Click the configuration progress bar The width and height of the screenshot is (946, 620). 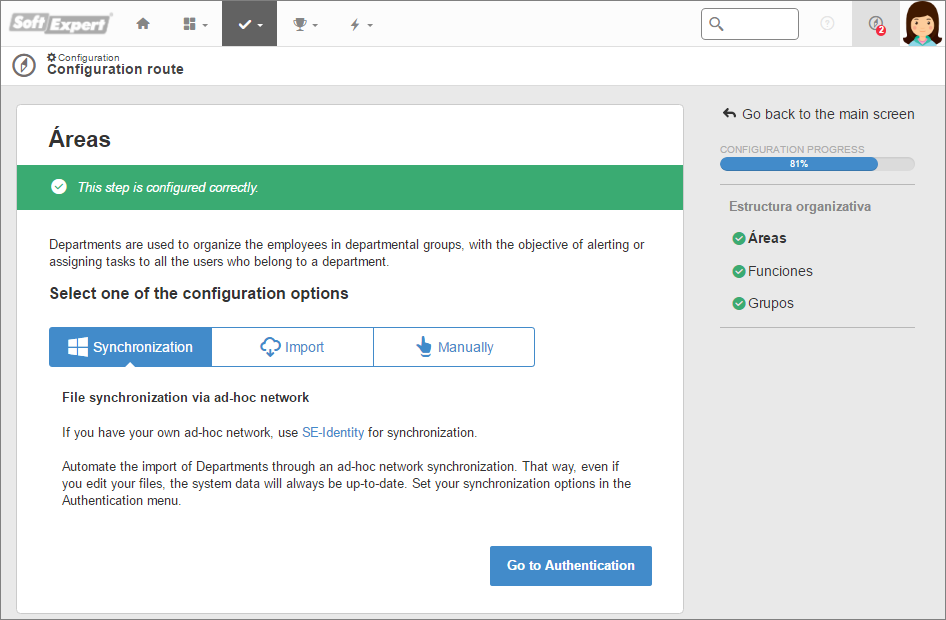pyautogui.click(x=817, y=164)
